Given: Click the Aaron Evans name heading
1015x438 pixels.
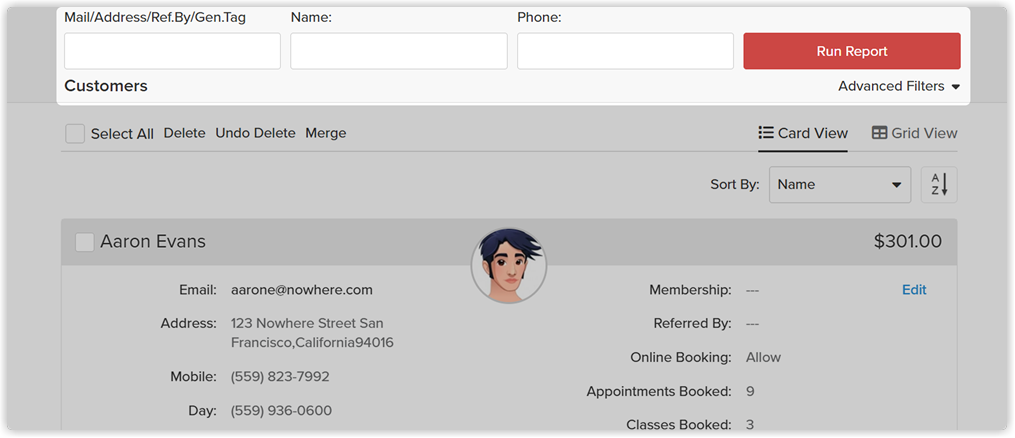Looking at the screenshot, I should click(x=153, y=242).
